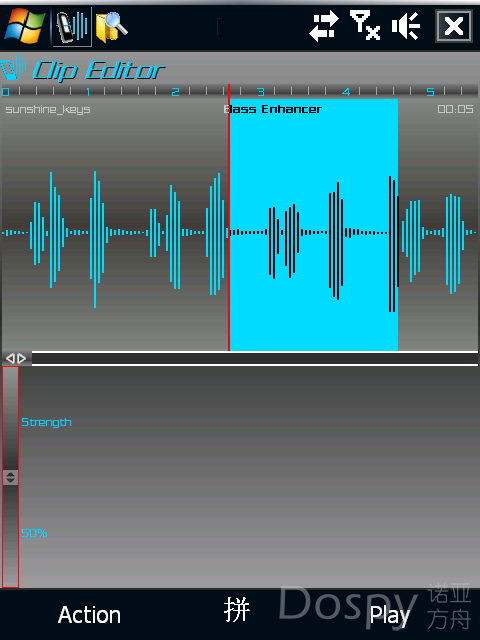The image size is (480, 640).
Task: Click the left scroll arrow below the waveform
Action: (x=10, y=358)
